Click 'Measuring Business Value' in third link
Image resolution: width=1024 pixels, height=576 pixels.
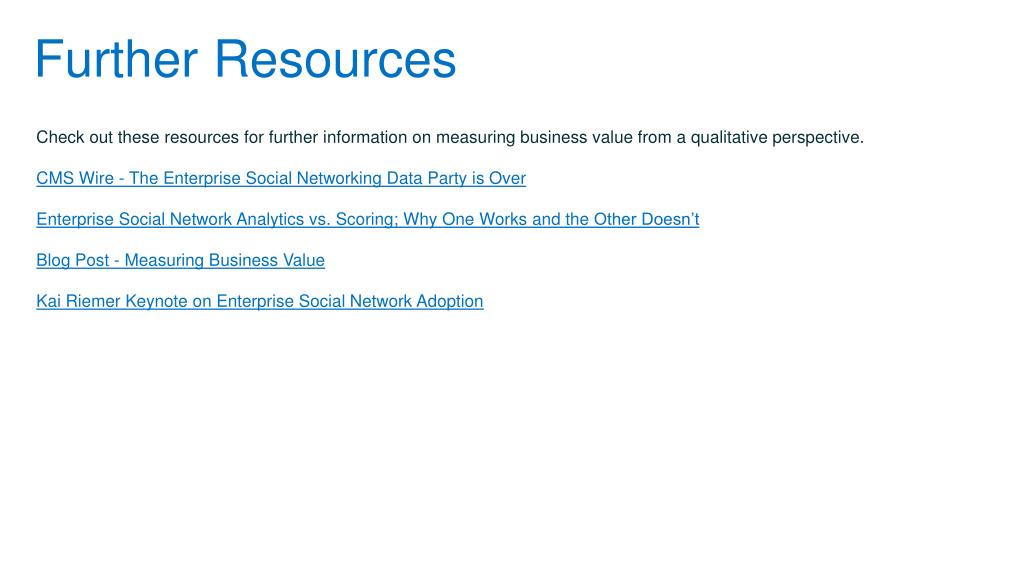225,261
